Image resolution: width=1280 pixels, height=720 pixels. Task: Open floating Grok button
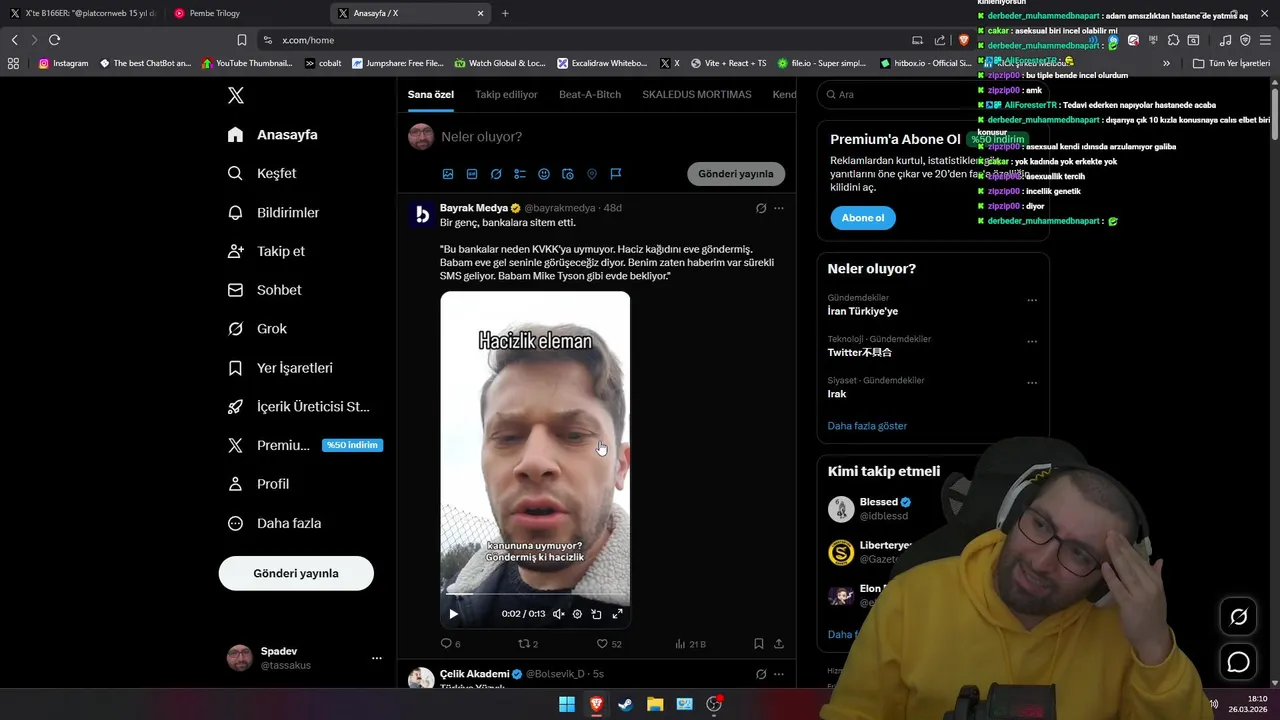click(1238, 617)
